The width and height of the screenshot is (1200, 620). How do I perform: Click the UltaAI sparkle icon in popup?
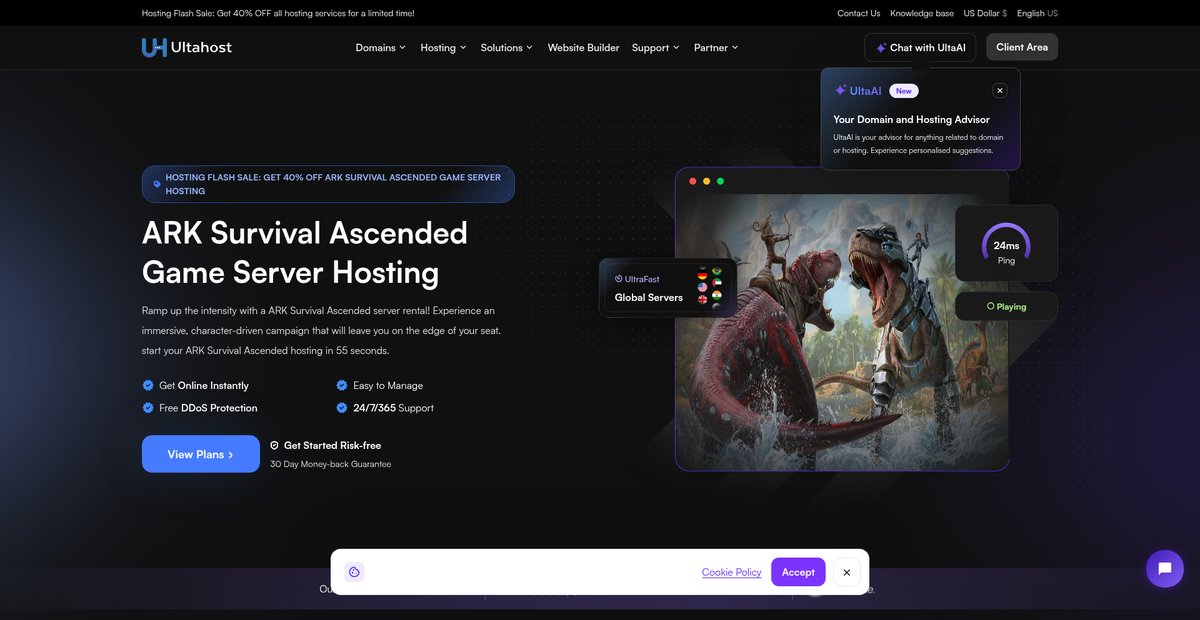(840, 90)
